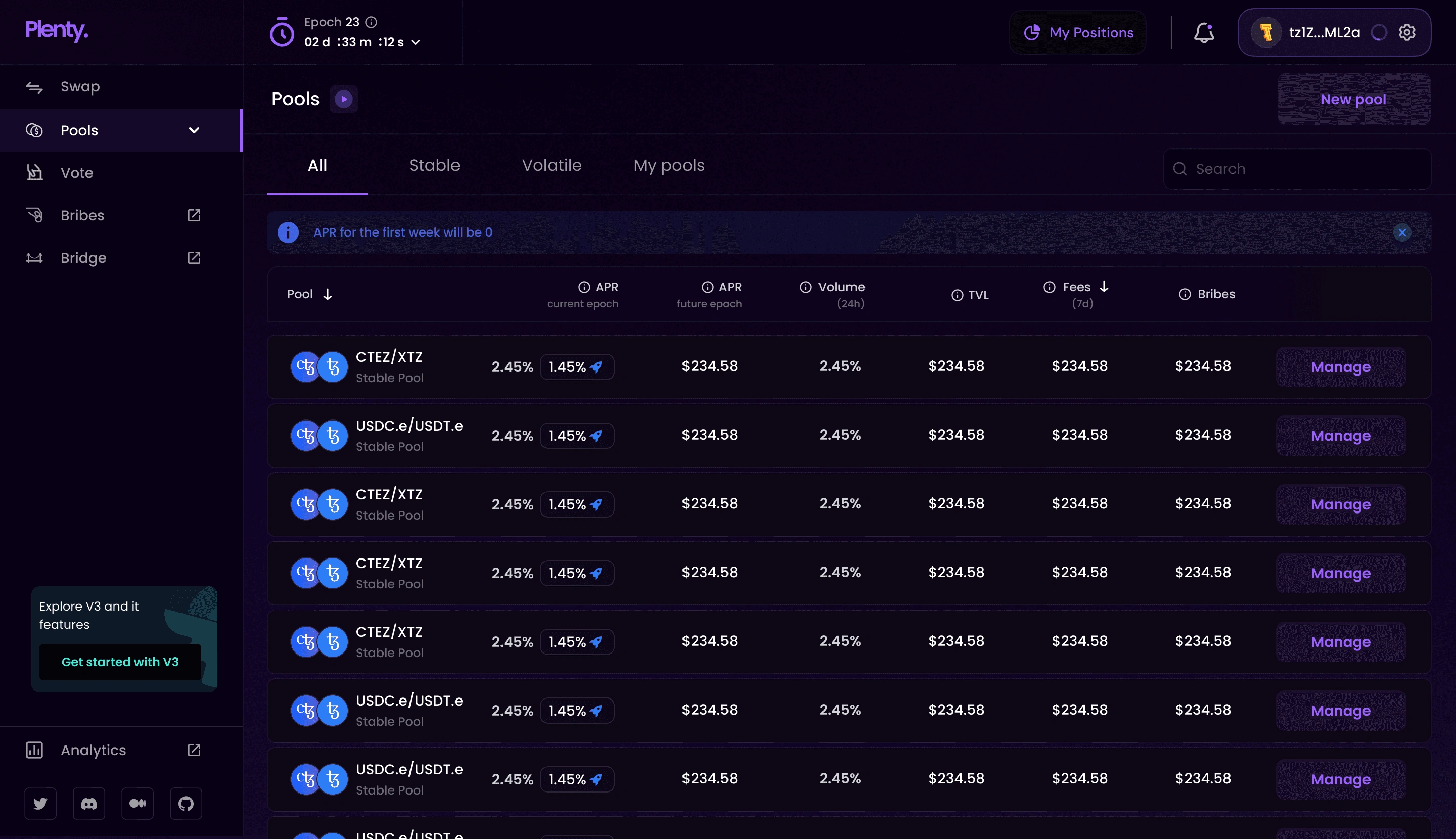Click the notification bell icon
The width and height of the screenshot is (1456, 839).
[1204, 33]
